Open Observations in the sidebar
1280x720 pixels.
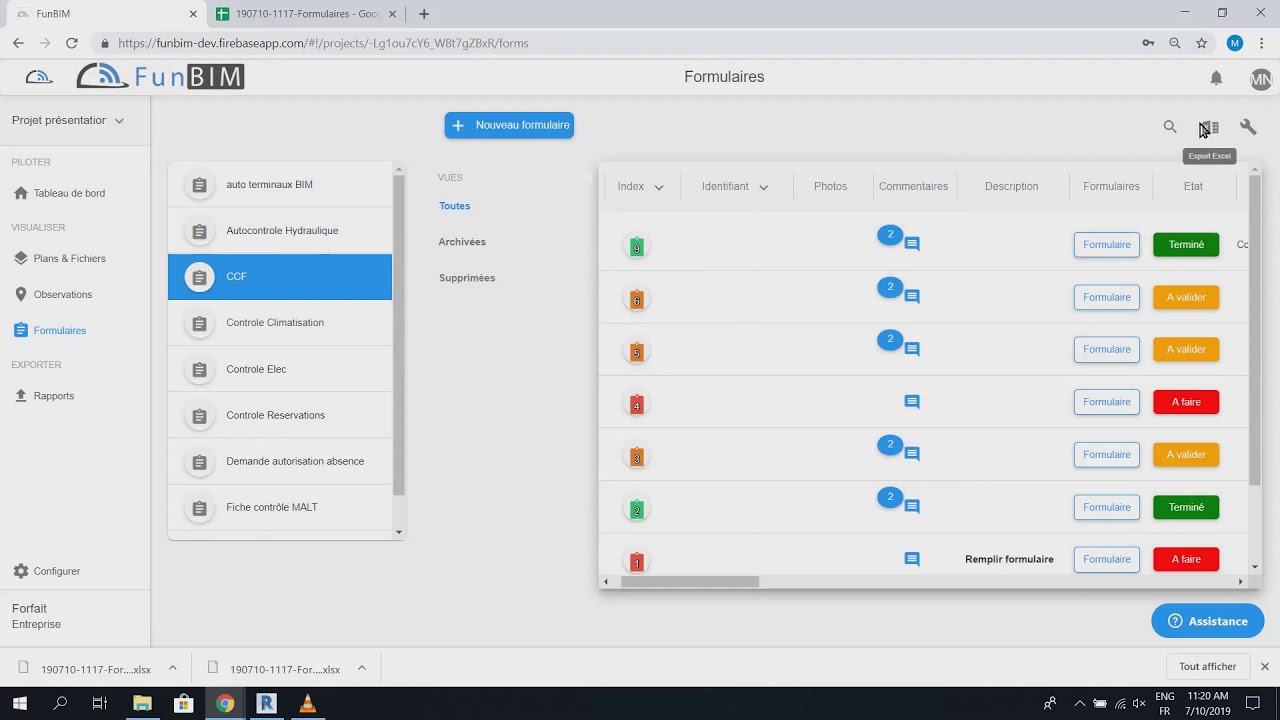tap(62, 294)
